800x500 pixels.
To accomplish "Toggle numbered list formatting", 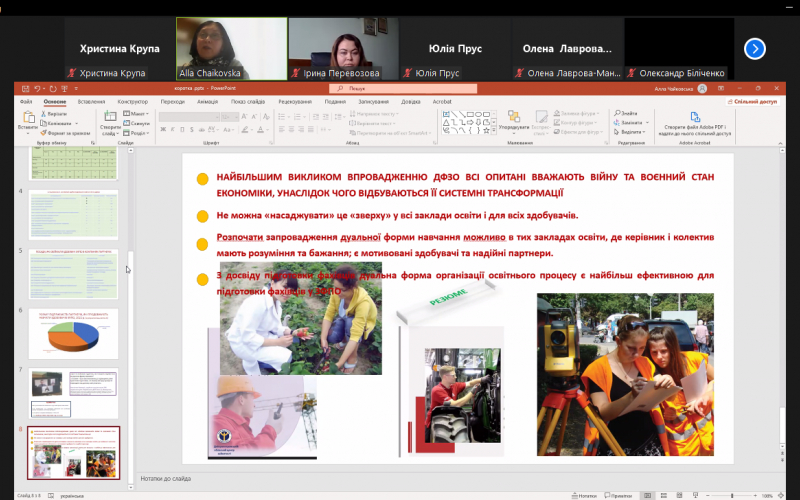I will coord(297,117).
